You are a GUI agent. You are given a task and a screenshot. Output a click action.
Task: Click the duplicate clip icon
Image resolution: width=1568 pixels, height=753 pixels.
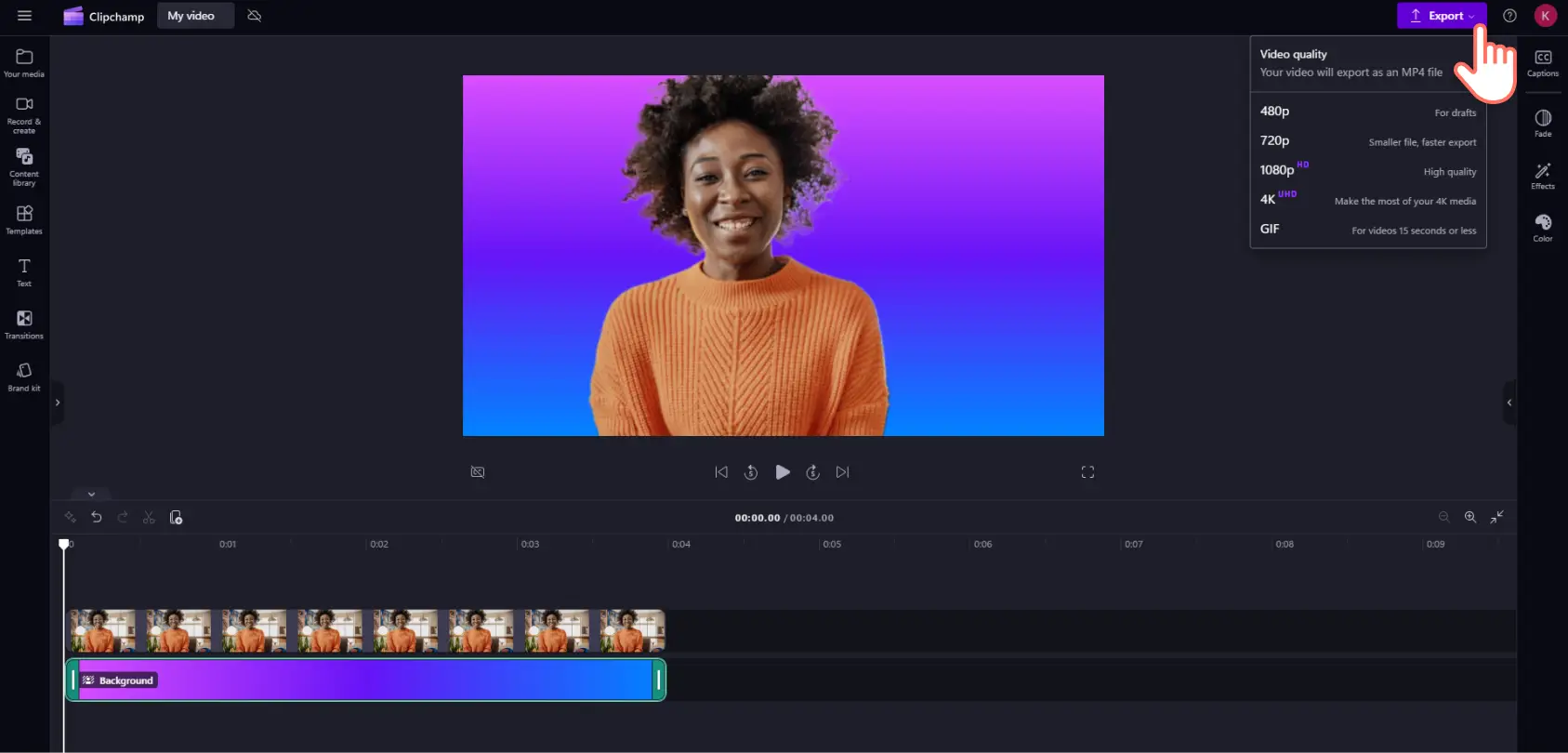176,517
